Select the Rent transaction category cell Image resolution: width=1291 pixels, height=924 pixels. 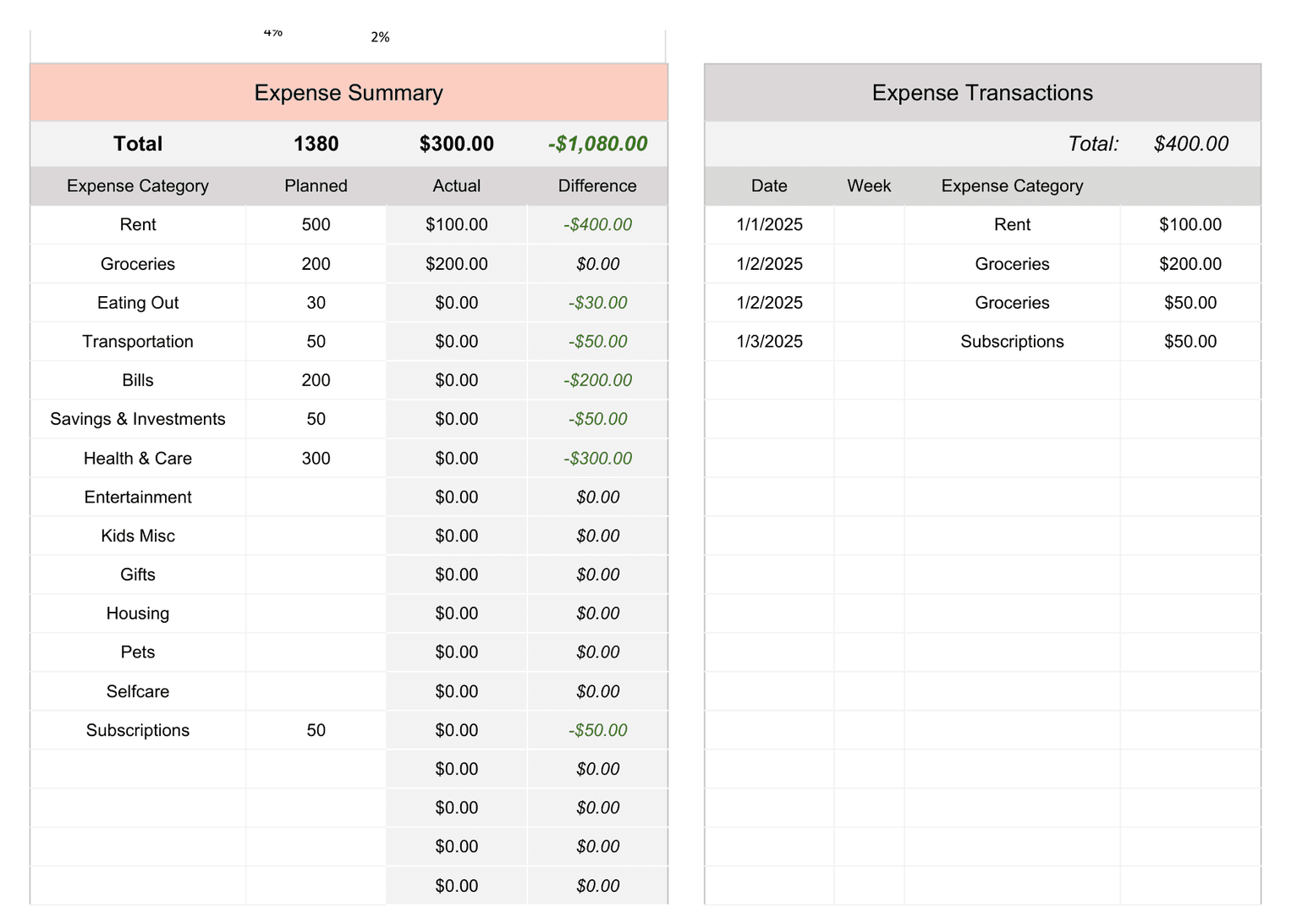[1012, 224]
